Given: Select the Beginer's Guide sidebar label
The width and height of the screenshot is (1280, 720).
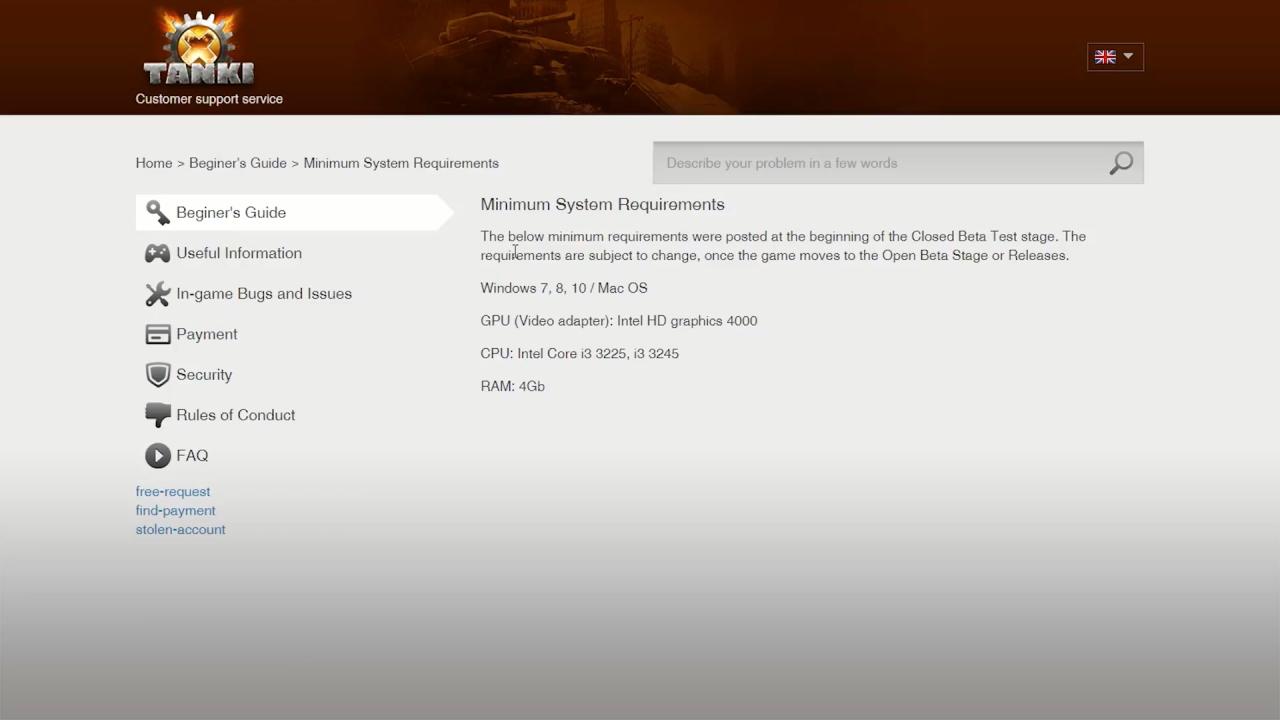Looking at the screenshot, I should [x=231, y=213].
